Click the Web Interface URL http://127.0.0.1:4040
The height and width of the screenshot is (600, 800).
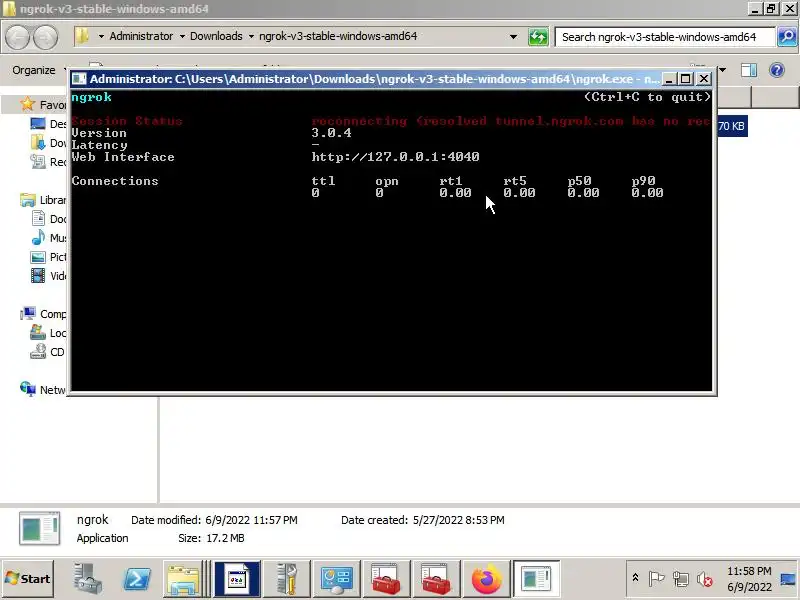pyautogui.click(x=395, y=157)
